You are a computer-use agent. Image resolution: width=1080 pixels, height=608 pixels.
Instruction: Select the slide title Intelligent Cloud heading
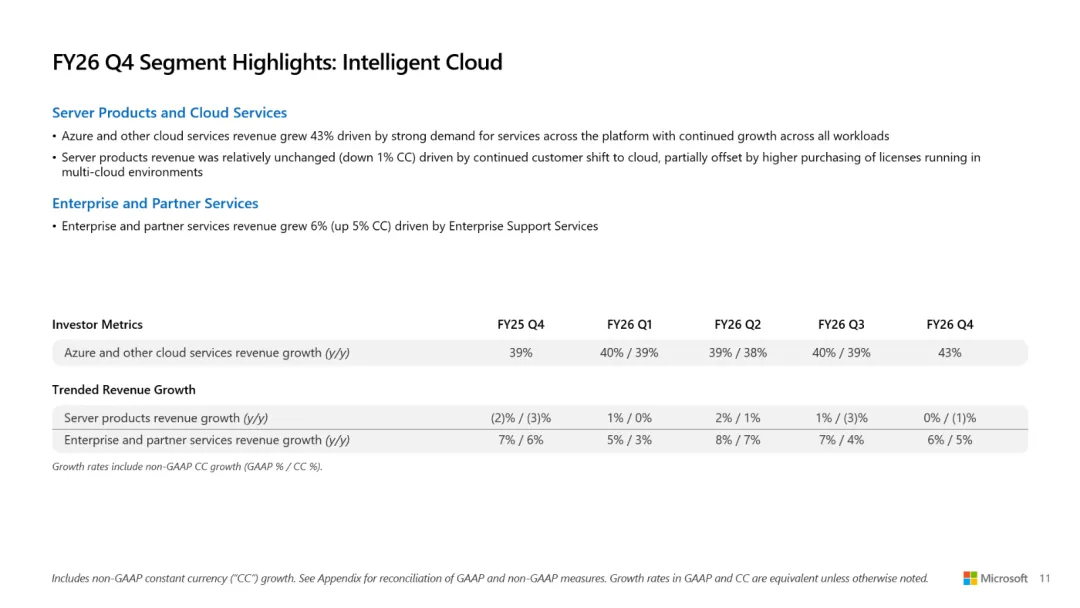coord(277,62)
